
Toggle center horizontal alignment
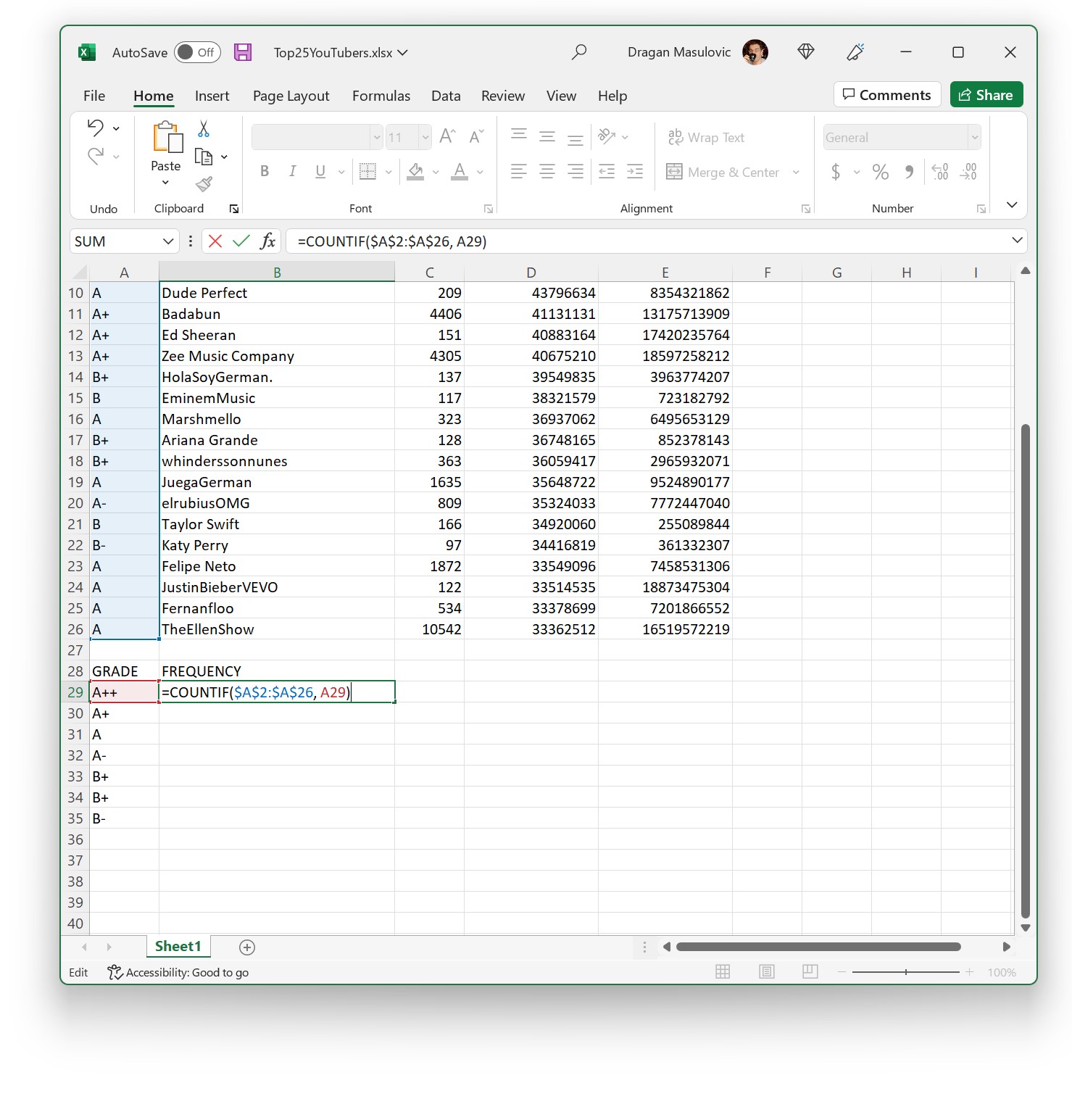(547, 171)
